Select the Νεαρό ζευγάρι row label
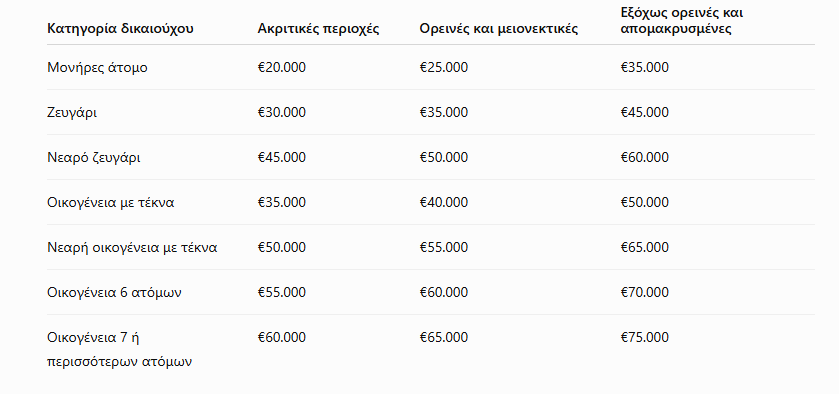Image resolution: width=839 pixels, height=394 pixels. [x=94, y=157]
